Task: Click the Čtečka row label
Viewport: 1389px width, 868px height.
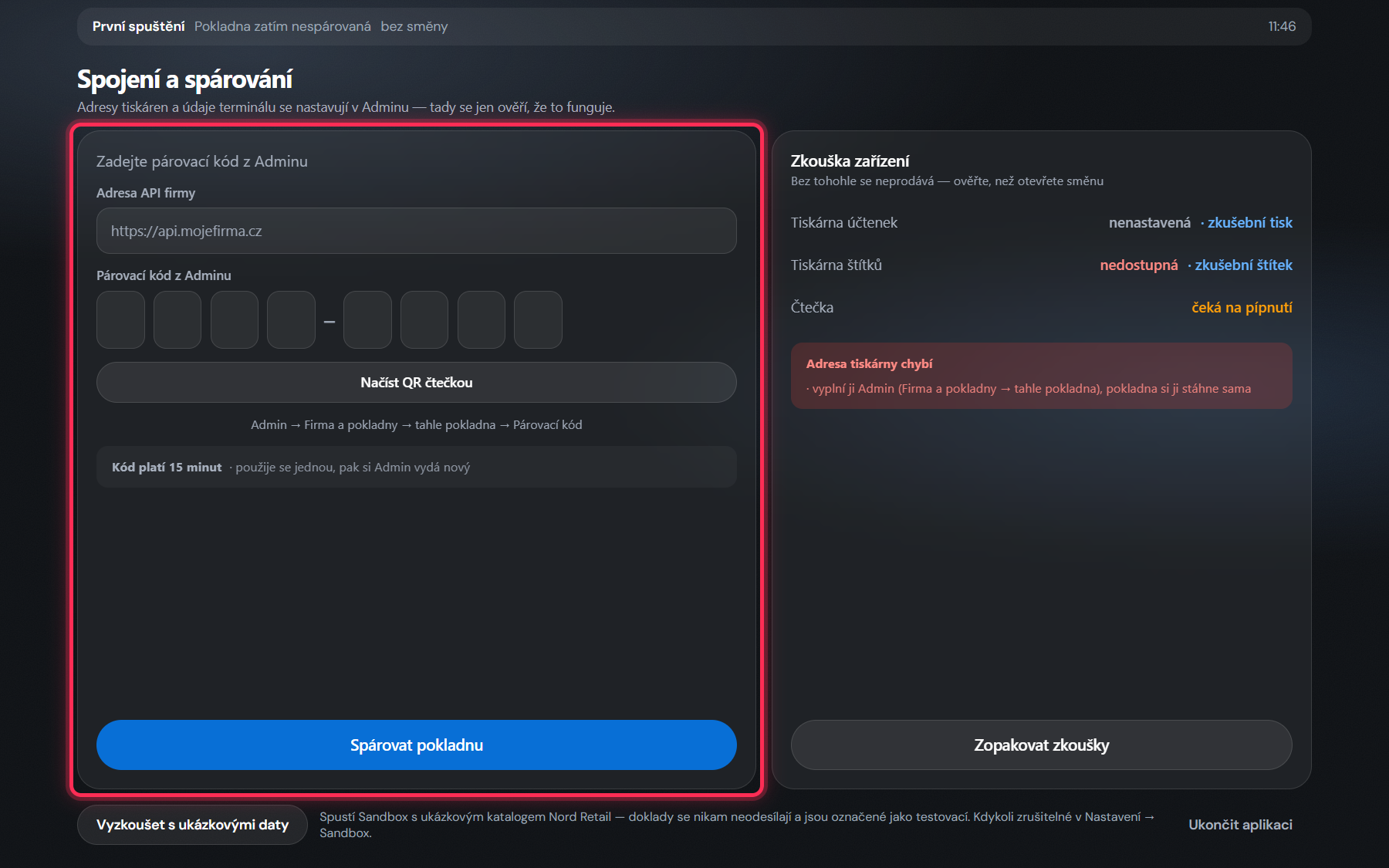Action: coord(812,307)
